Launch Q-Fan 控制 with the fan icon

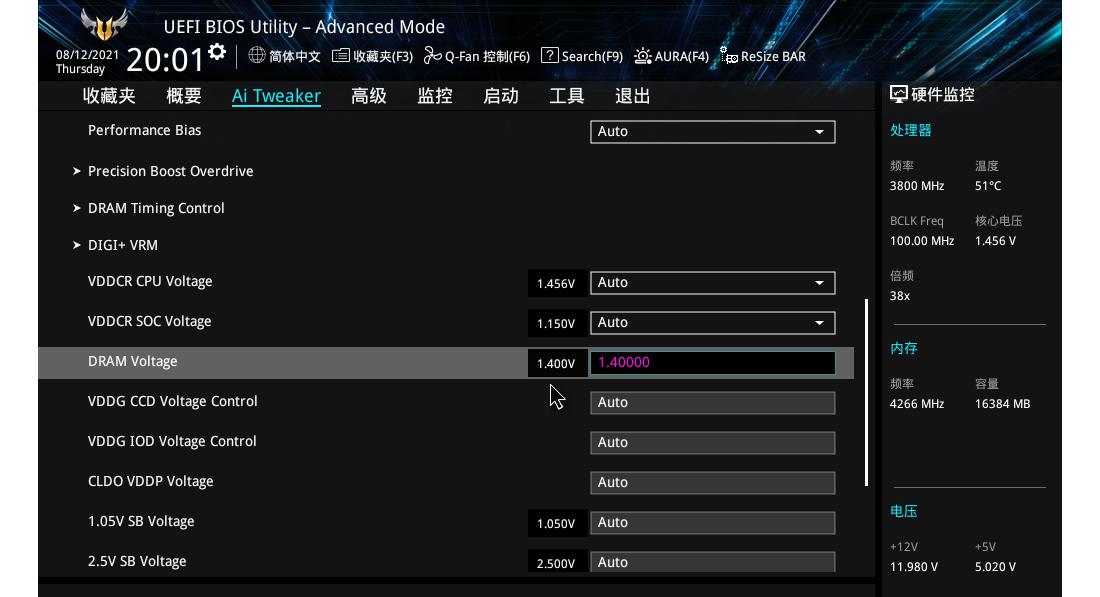[x=430, y=56]
